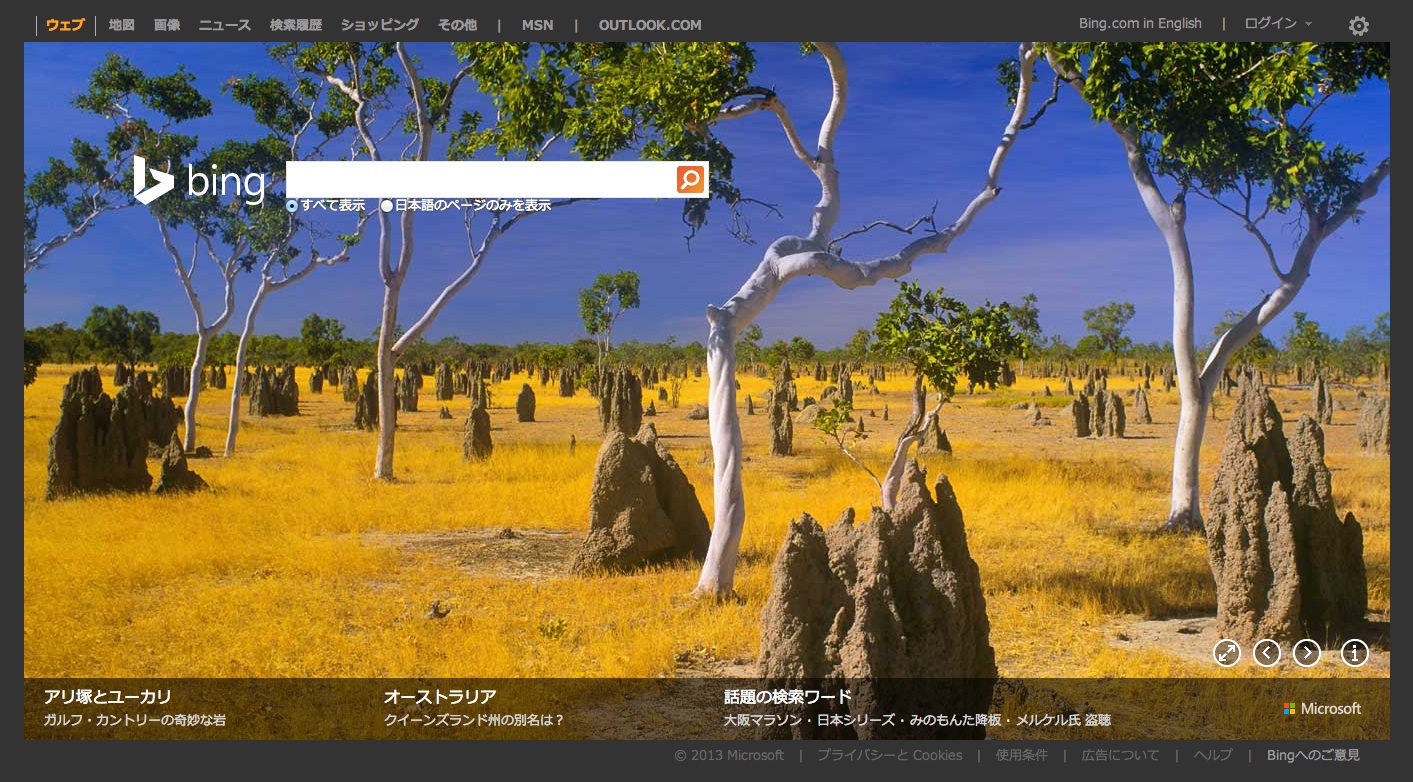Click the Bing logo
This screenshot has height=782, width=1413.
pos(200,181)
